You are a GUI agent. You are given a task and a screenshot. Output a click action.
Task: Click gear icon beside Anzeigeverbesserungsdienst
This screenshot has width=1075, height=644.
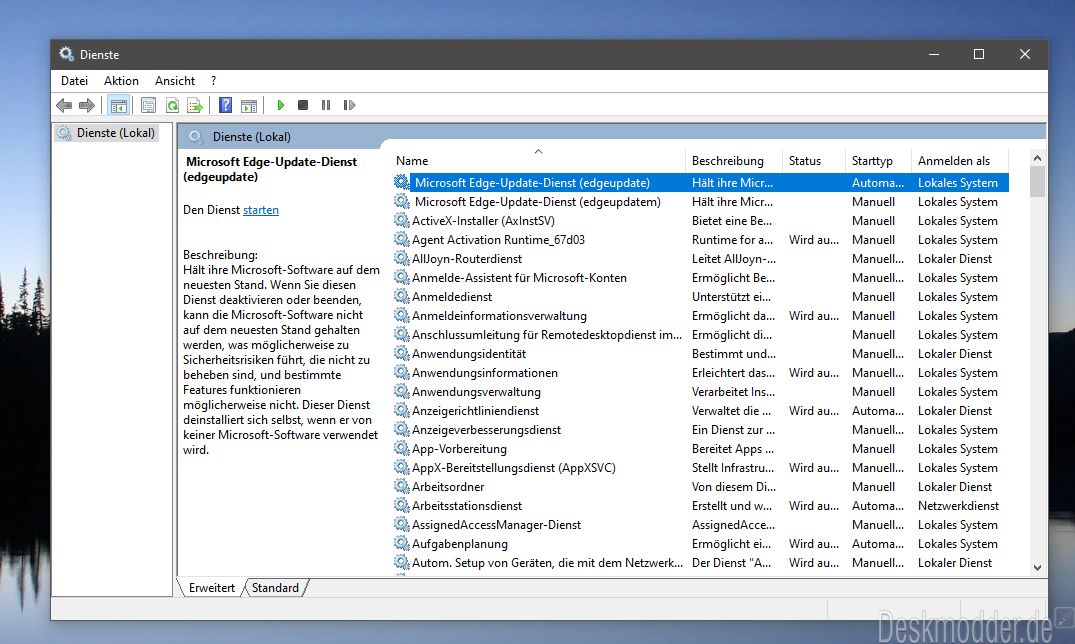click(402, 429)
